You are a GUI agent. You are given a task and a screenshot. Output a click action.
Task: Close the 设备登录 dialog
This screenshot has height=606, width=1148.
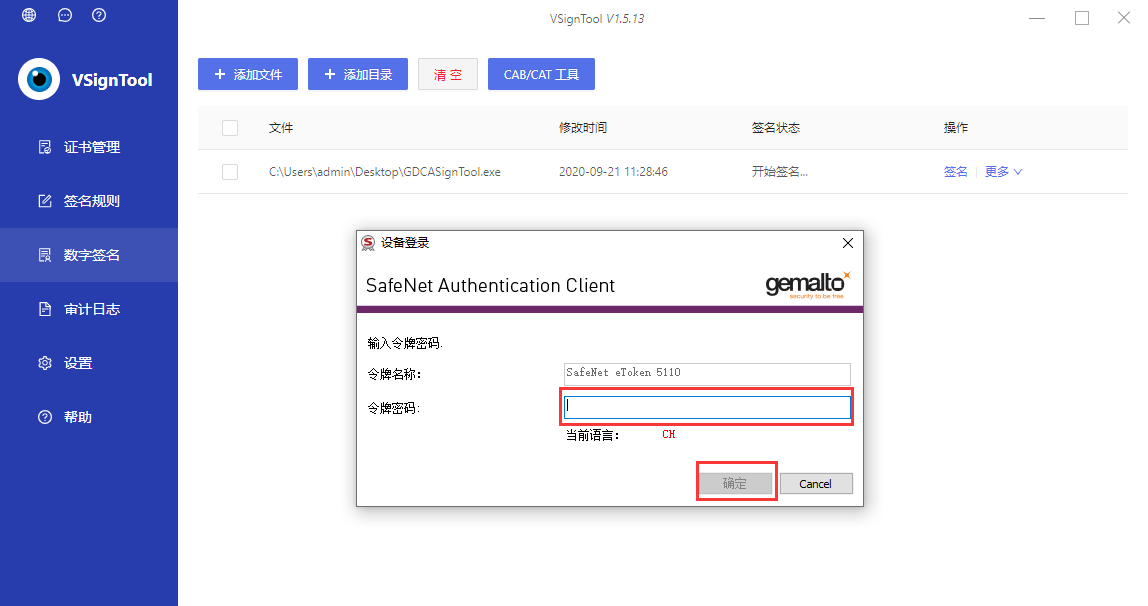coord(848,243)
